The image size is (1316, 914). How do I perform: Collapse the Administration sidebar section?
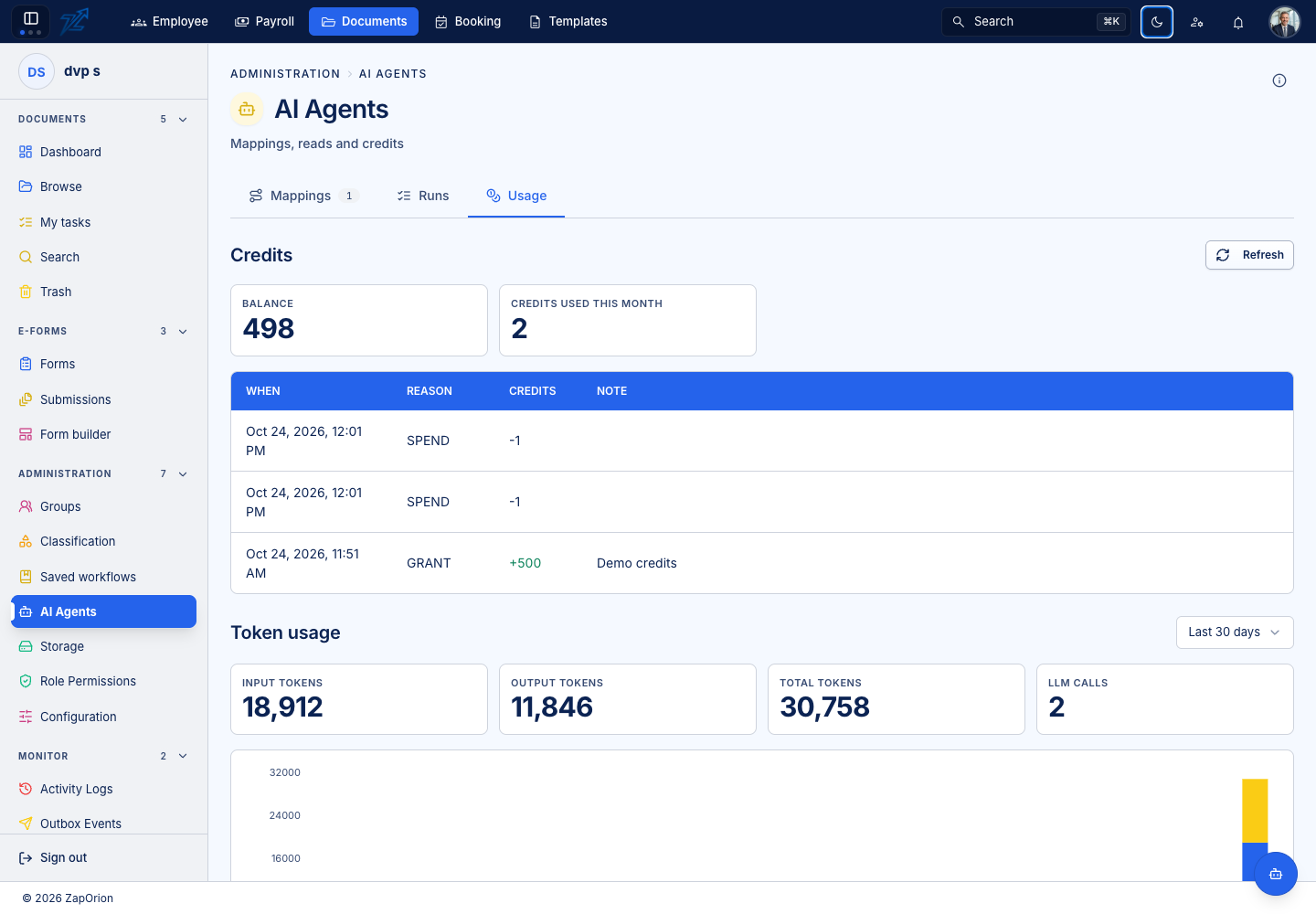183,474
